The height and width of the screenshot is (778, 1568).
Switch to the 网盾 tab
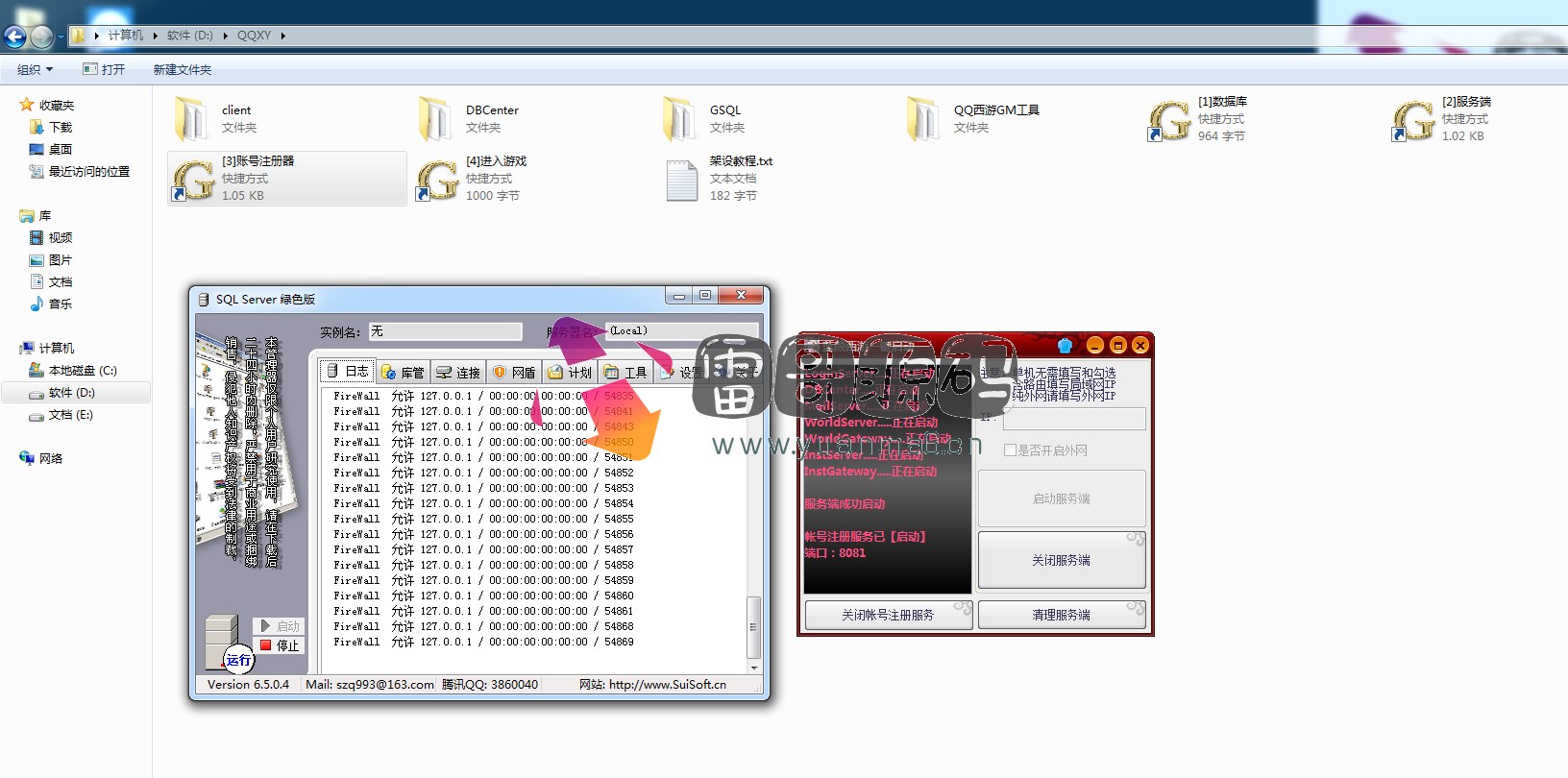pyautogui.click(x=514, y=373)
